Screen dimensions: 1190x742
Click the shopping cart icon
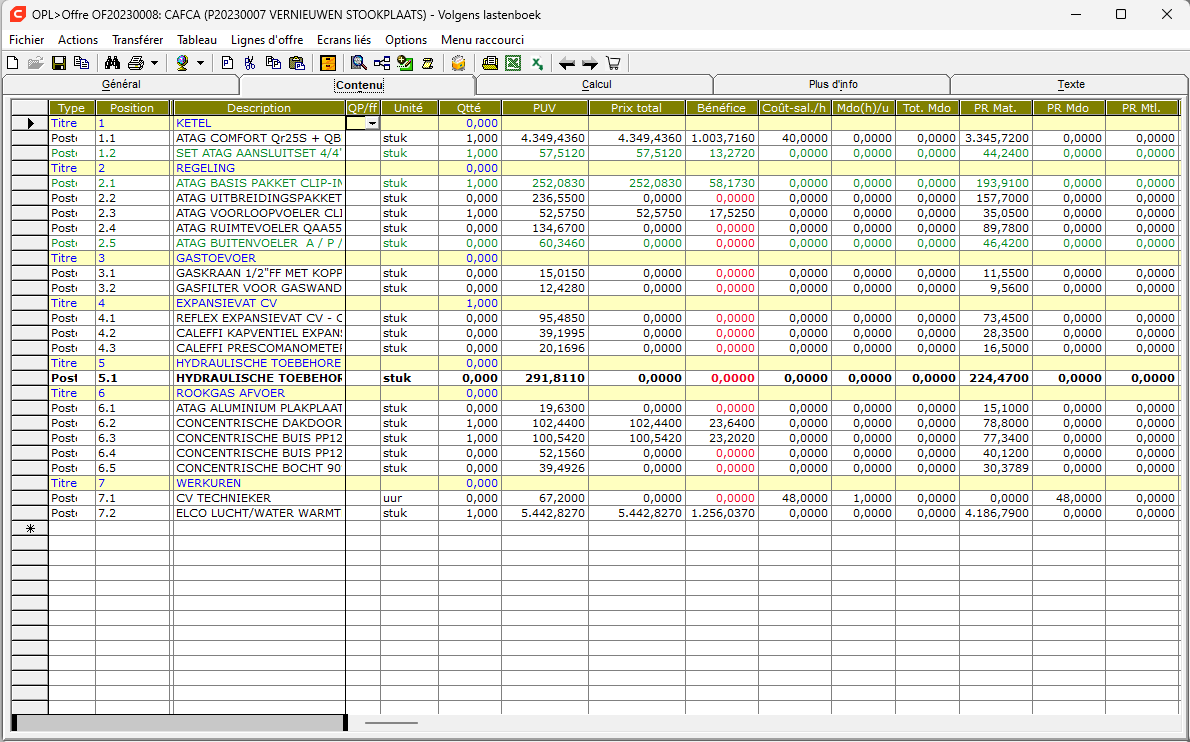(x=613, y=63)
